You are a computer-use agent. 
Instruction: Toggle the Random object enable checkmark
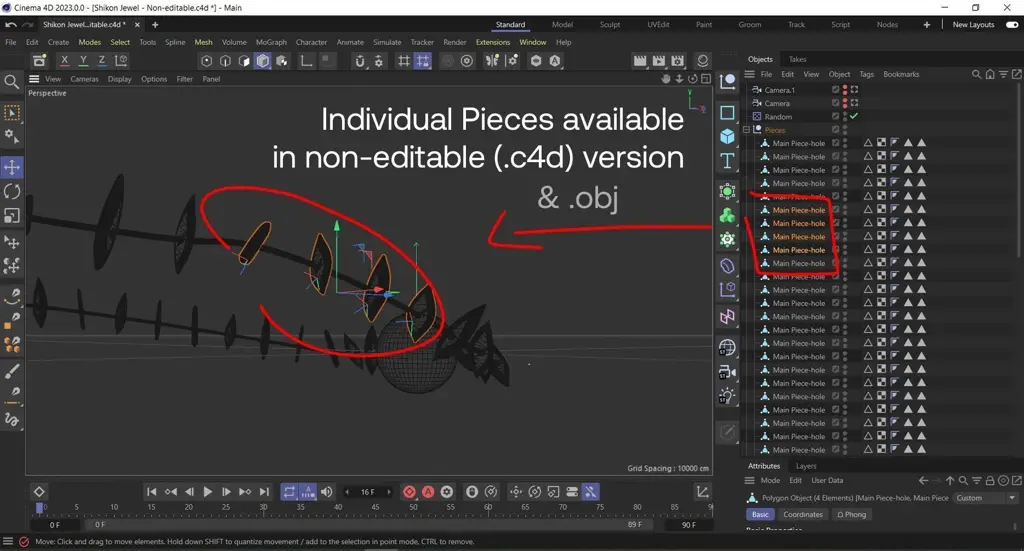click(854, 116)
